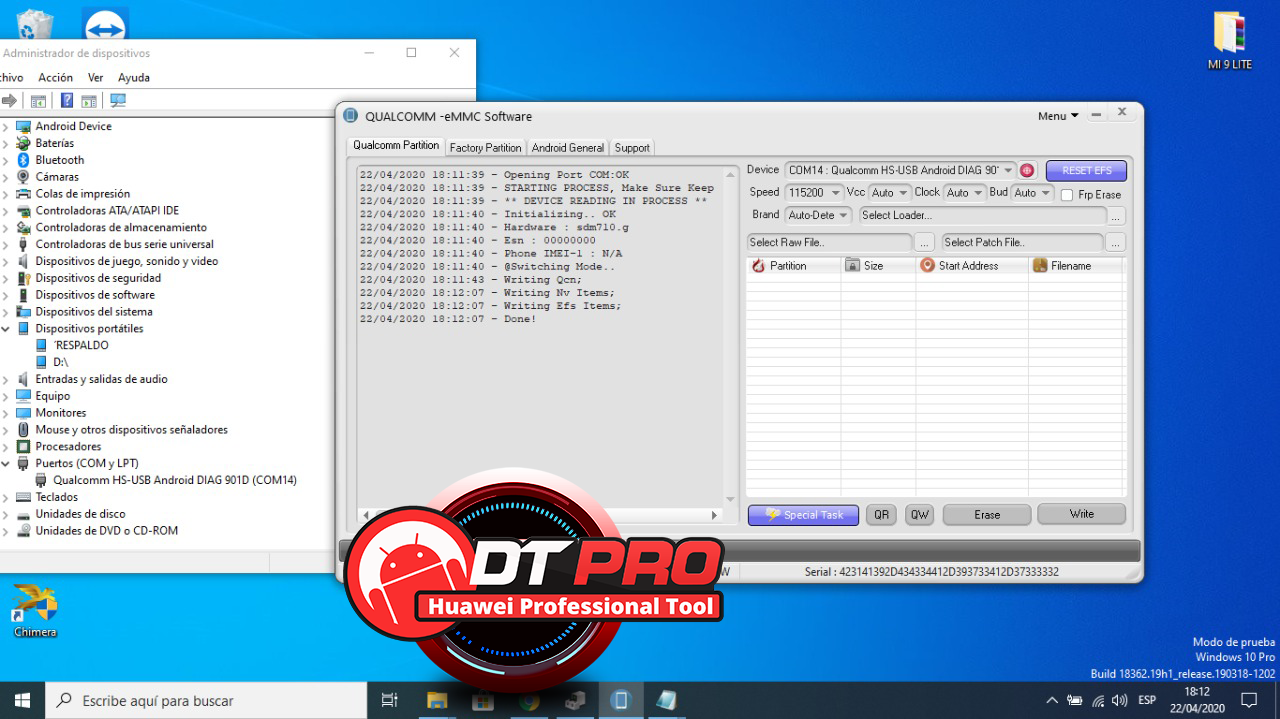
Task: Open Task View on the taskbar
Action: [390, 700]
